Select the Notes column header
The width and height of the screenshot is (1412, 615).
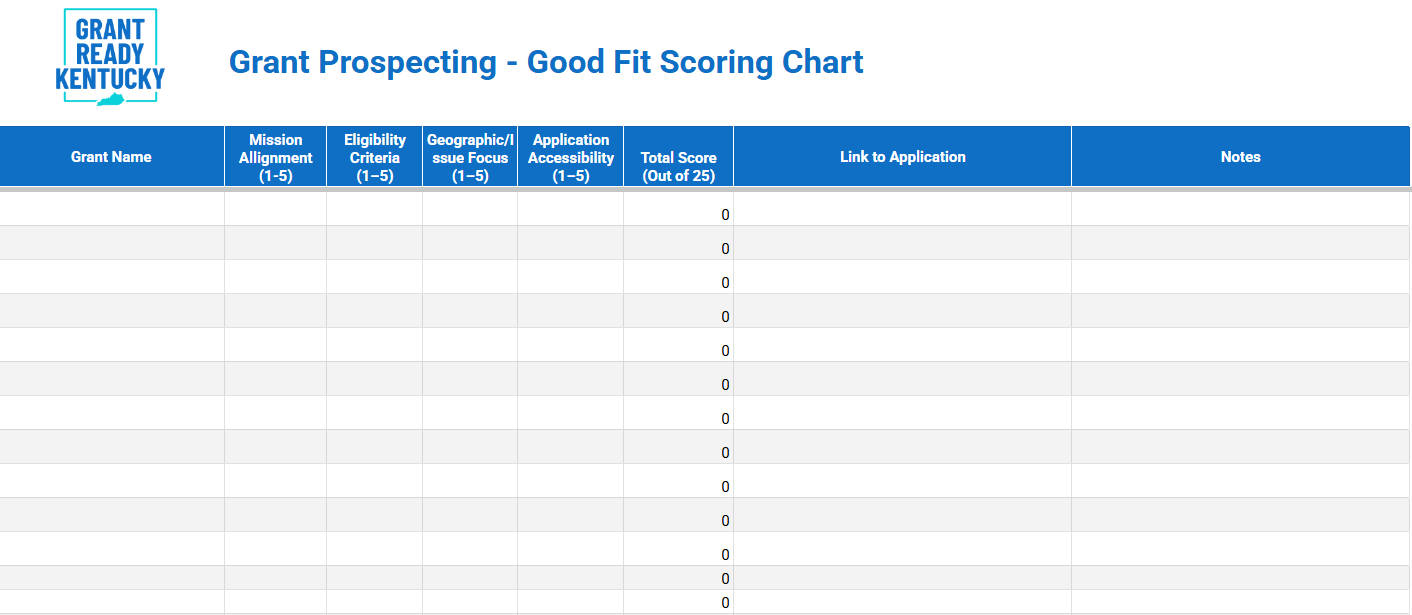click(1241, 157)
